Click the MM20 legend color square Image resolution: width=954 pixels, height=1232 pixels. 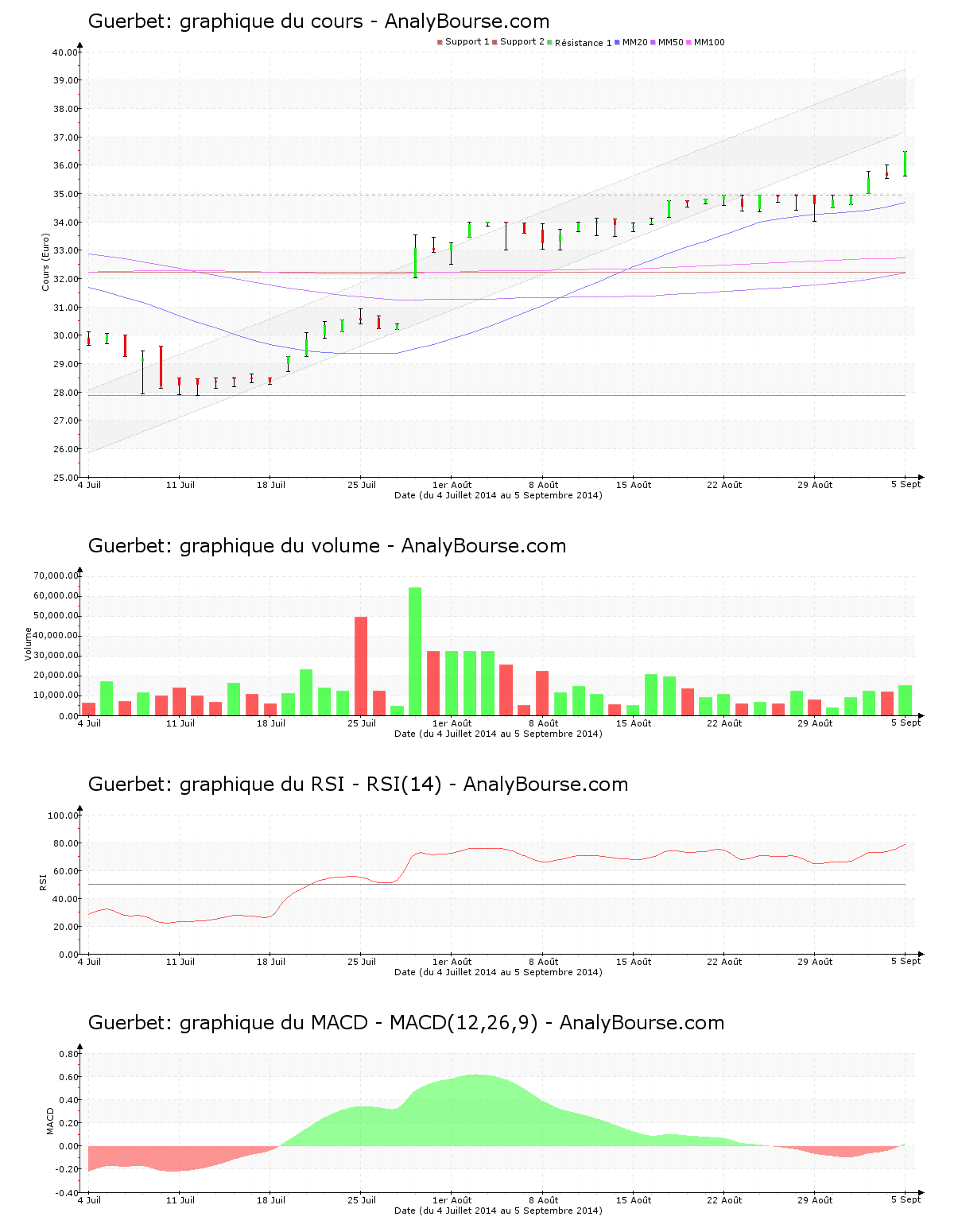tap(617, 42)
